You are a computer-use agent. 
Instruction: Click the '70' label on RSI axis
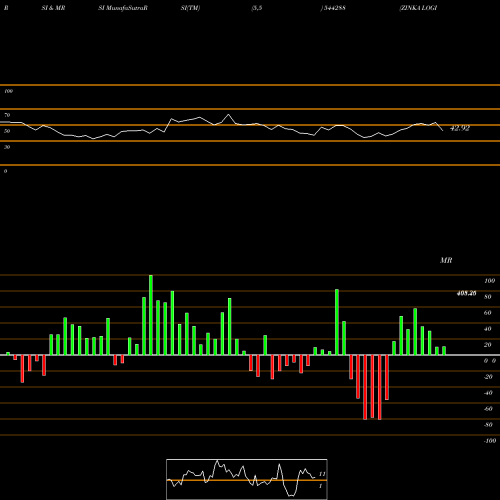click(x=7, y=115)
